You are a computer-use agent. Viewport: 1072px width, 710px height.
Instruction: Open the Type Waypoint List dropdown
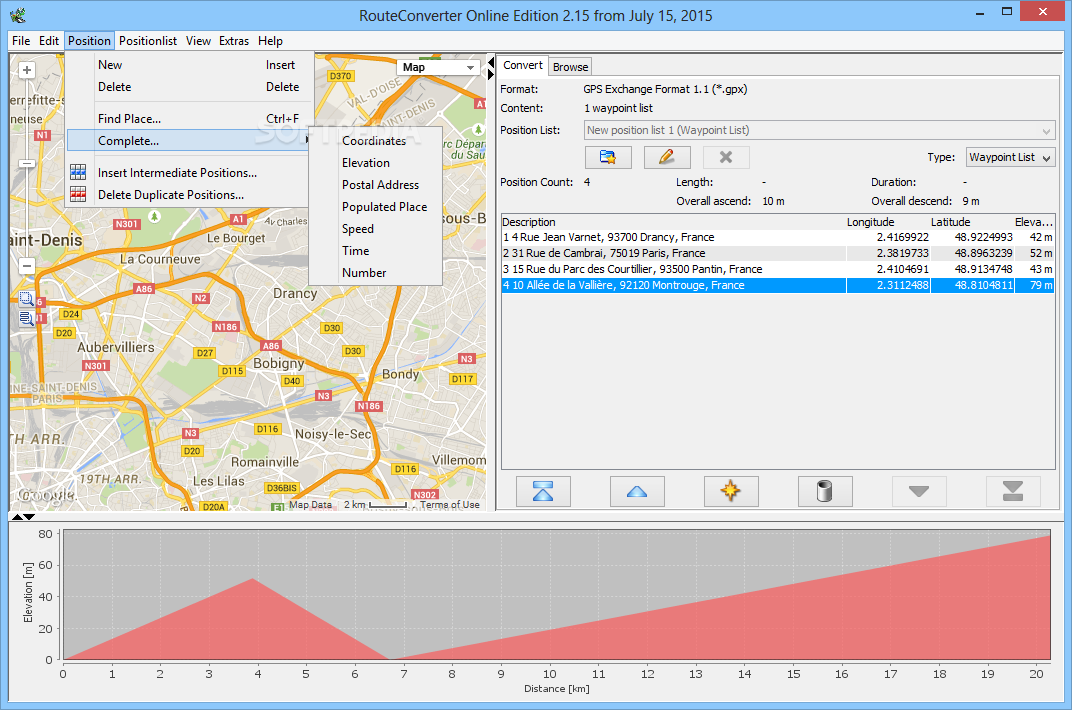pos(1010,157)
